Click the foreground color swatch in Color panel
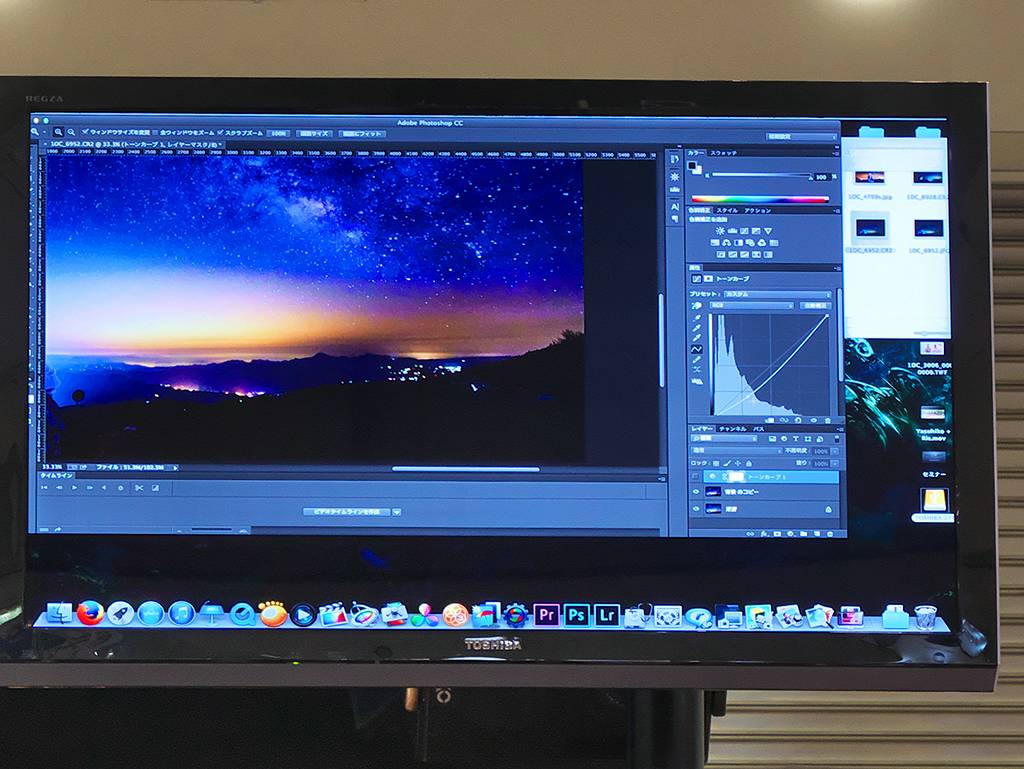Screen dimensions: 1024x769 click(x=693, y=166)
